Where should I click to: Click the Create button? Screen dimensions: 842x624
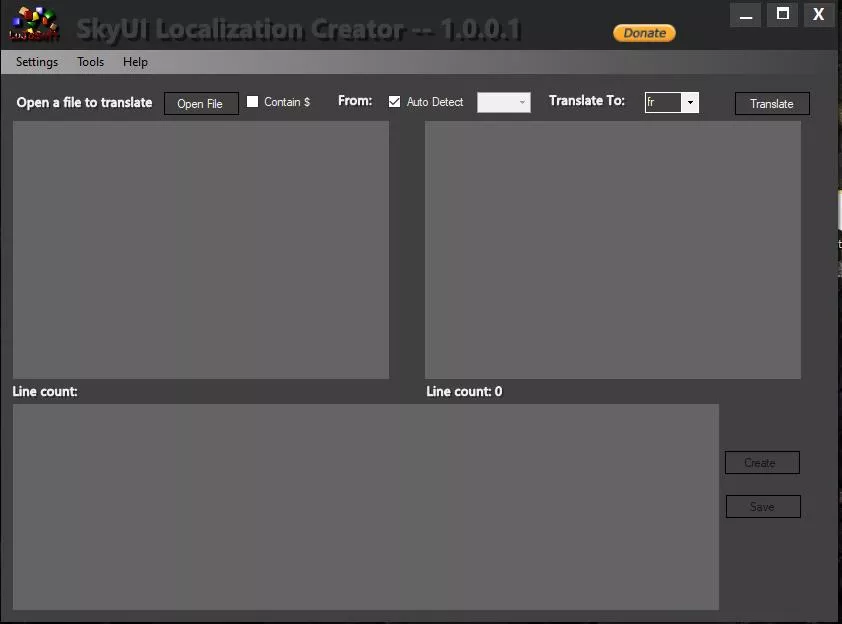pyautogui.click(x=762, y=462)
